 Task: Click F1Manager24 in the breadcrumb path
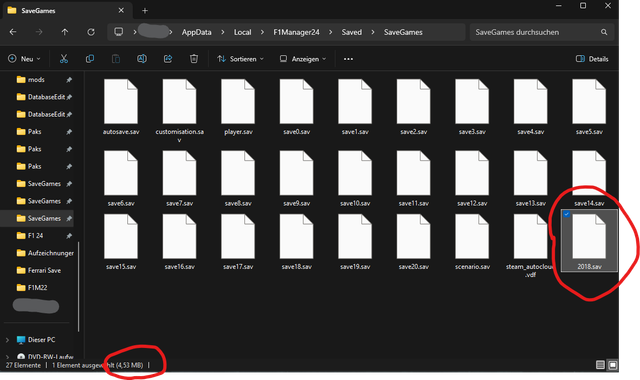pyautogui.click(x=296, y=32)
